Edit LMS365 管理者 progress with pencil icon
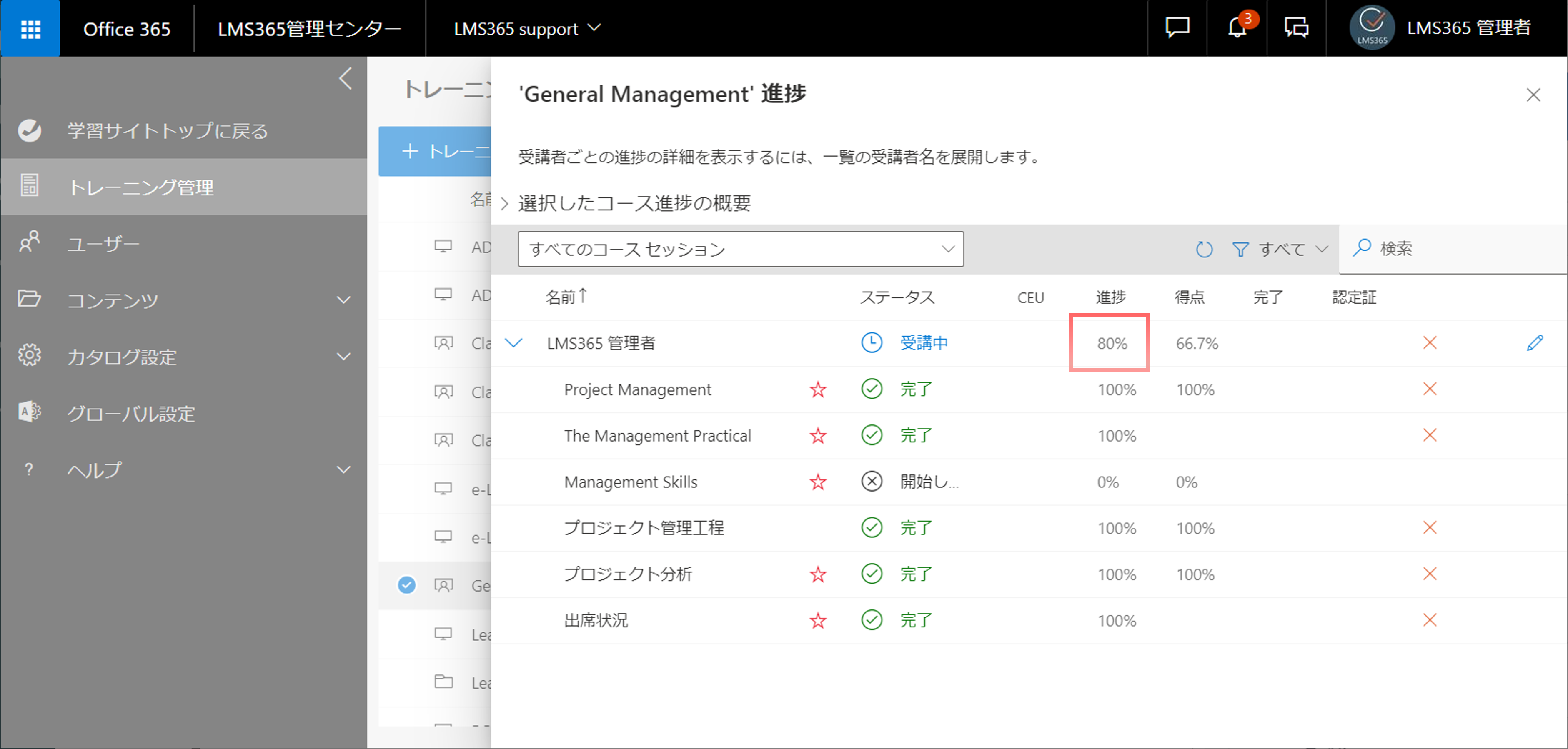The image size is (1568, 749). [x=1535, y=342]
